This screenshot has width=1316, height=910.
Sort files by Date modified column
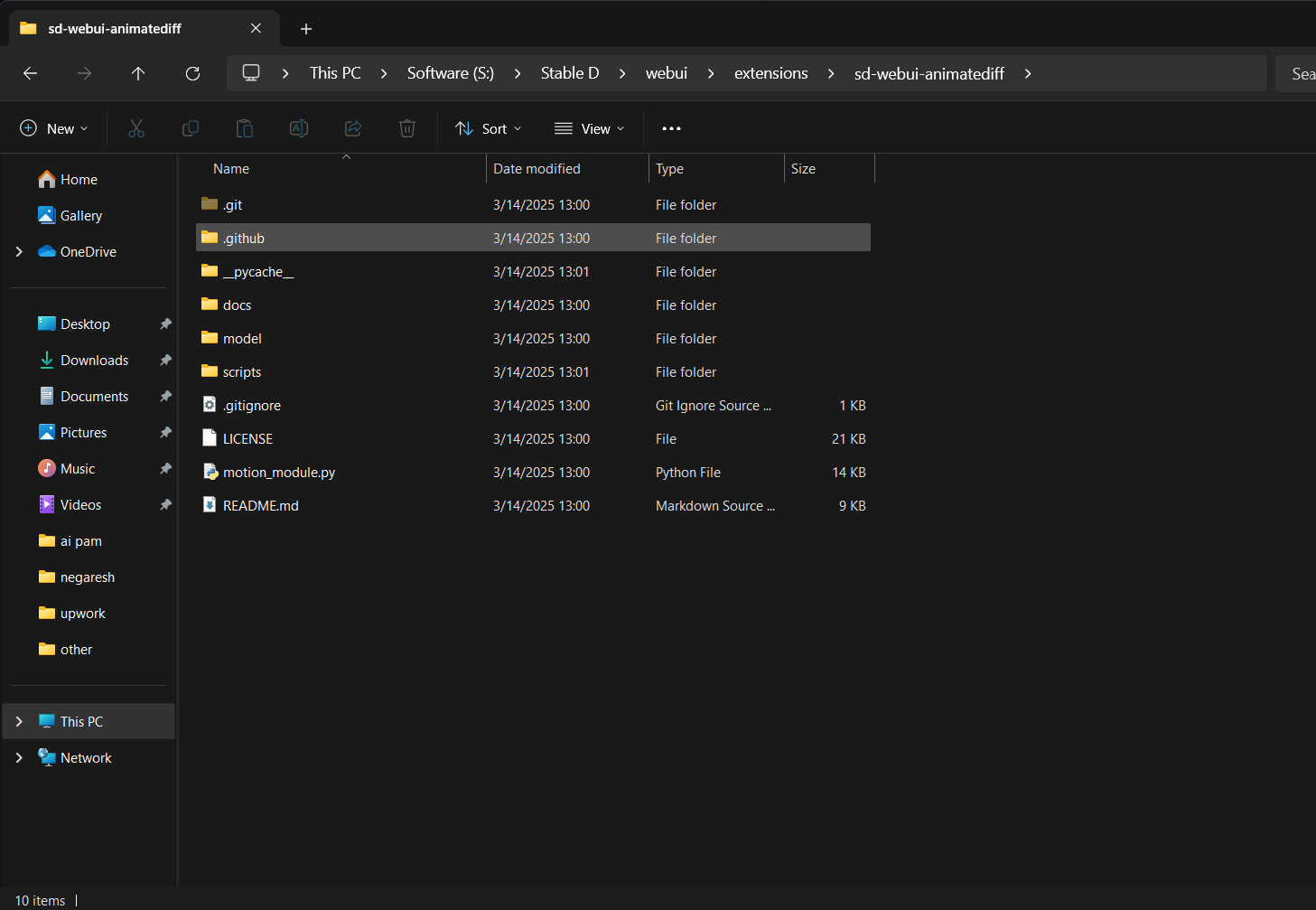click(537, 169)
